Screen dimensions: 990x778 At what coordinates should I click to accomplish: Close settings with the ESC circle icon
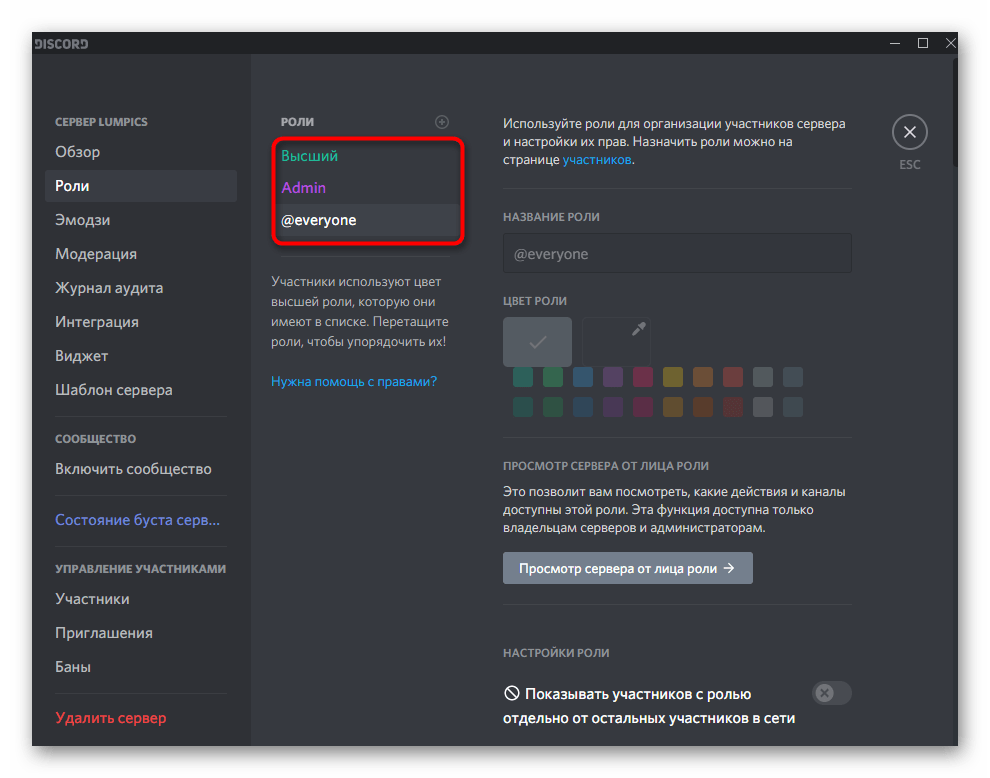pyautogui.click(x=909, y=131)
